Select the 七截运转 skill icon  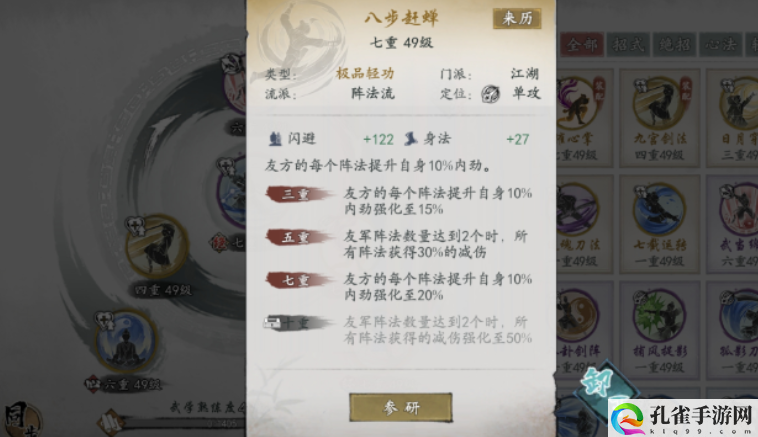(x=659, y=210)
